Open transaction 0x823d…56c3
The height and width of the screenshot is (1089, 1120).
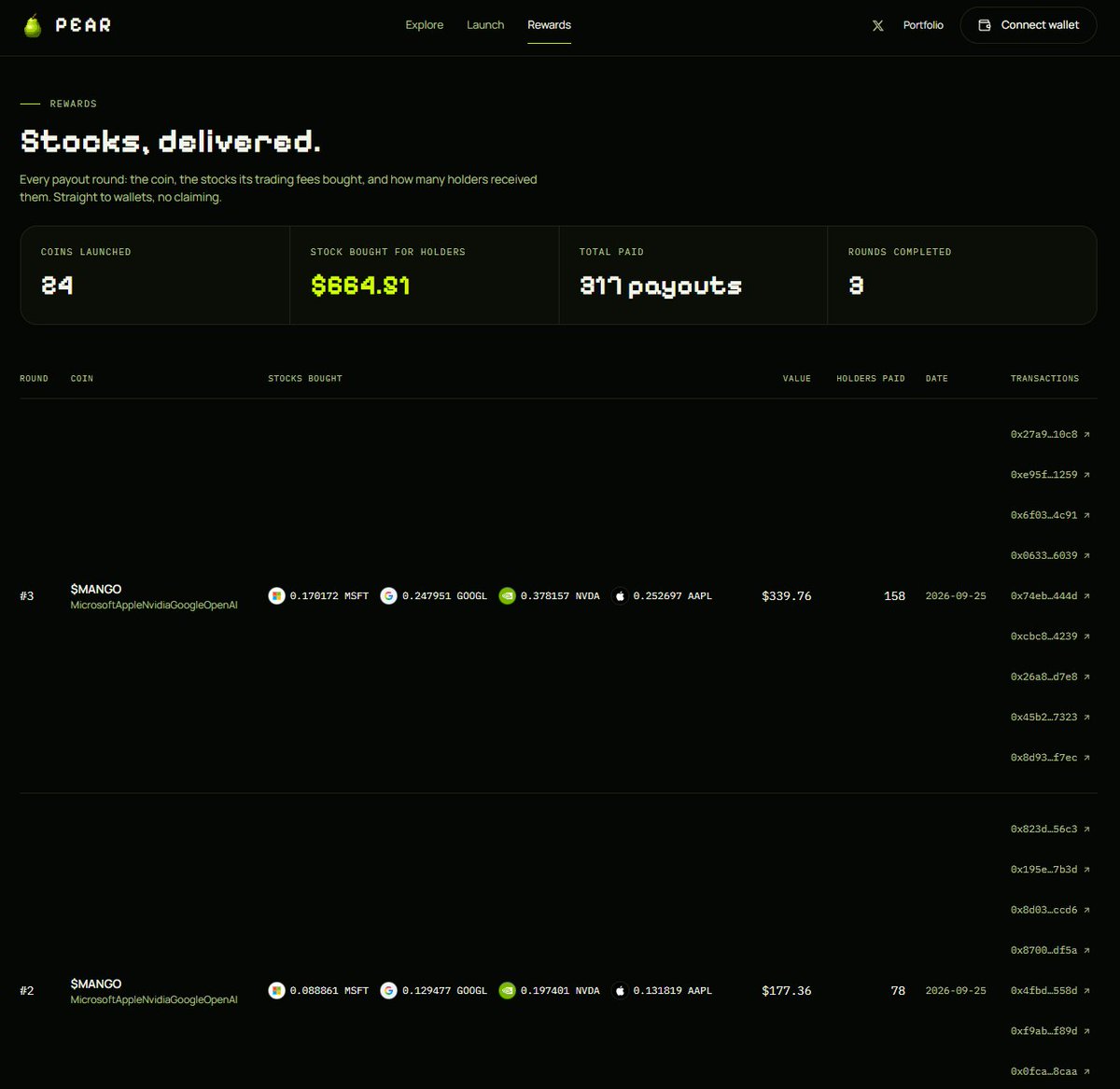pyautogui.click(x=1050, y=829)
